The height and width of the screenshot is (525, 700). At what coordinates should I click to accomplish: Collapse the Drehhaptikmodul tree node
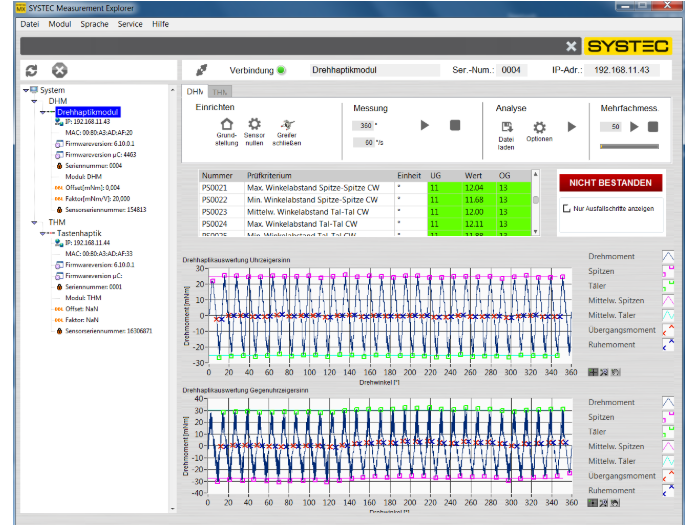click(x=42, y=112)
